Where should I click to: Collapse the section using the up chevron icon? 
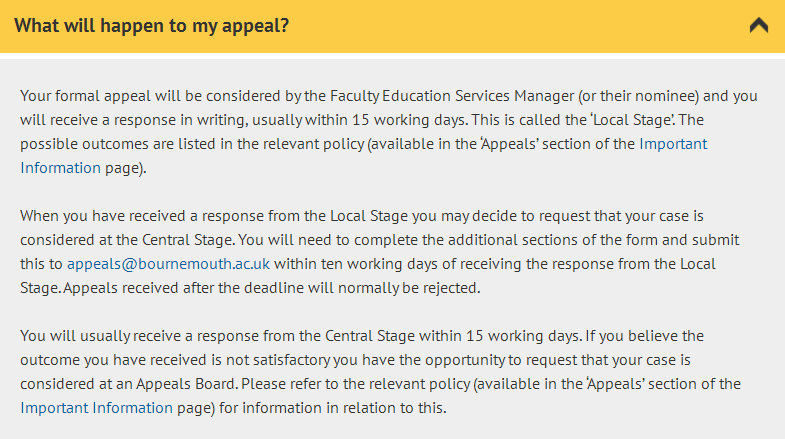[758, 25]
